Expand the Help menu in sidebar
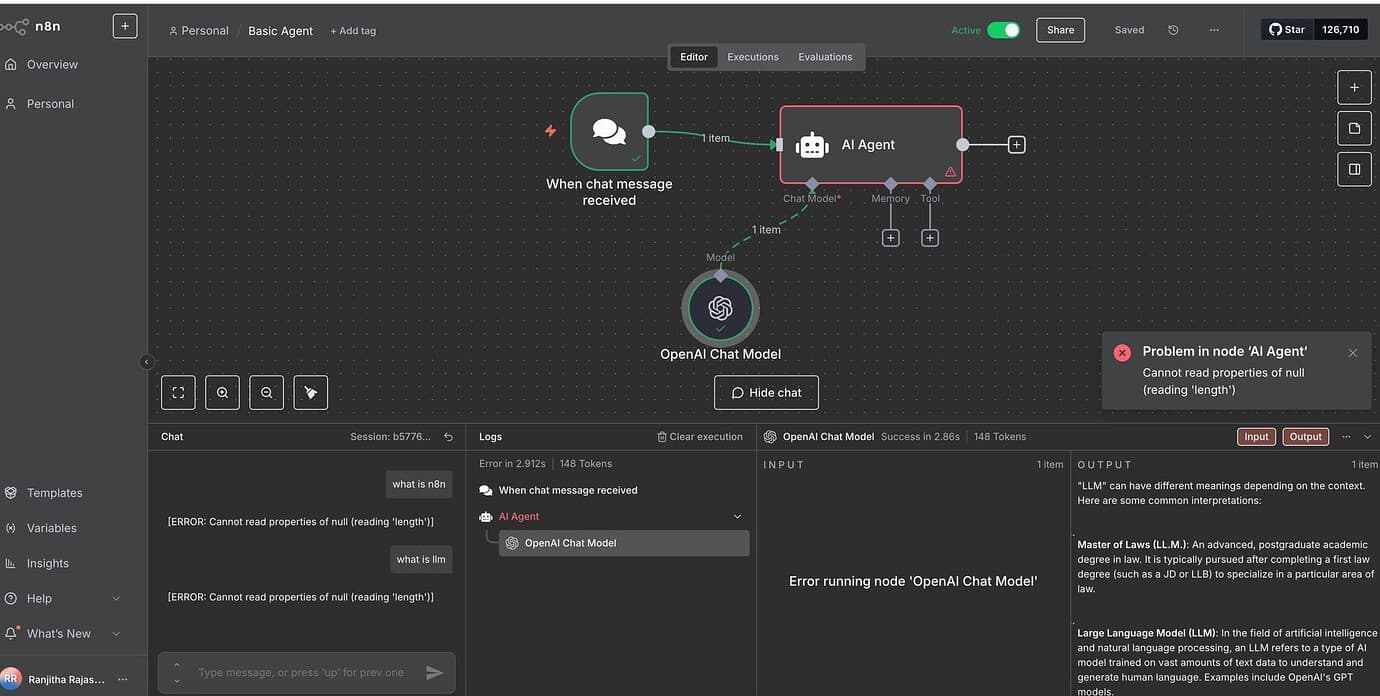This screenshot has height=696, width=1380. (x=115, y=599)
